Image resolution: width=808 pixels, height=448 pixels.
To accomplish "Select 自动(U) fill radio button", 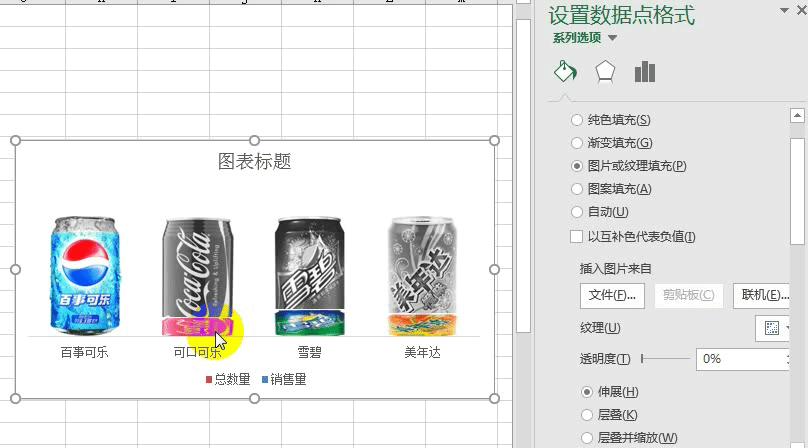I will click(x=577, y=212).
